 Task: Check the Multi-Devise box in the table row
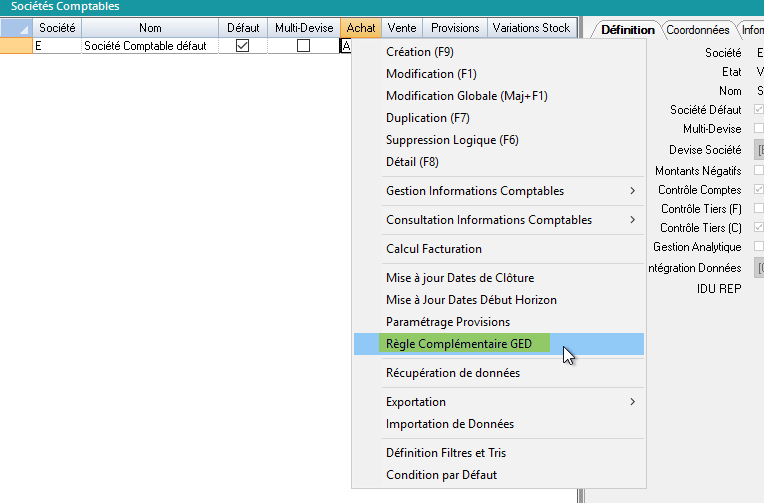303,46
